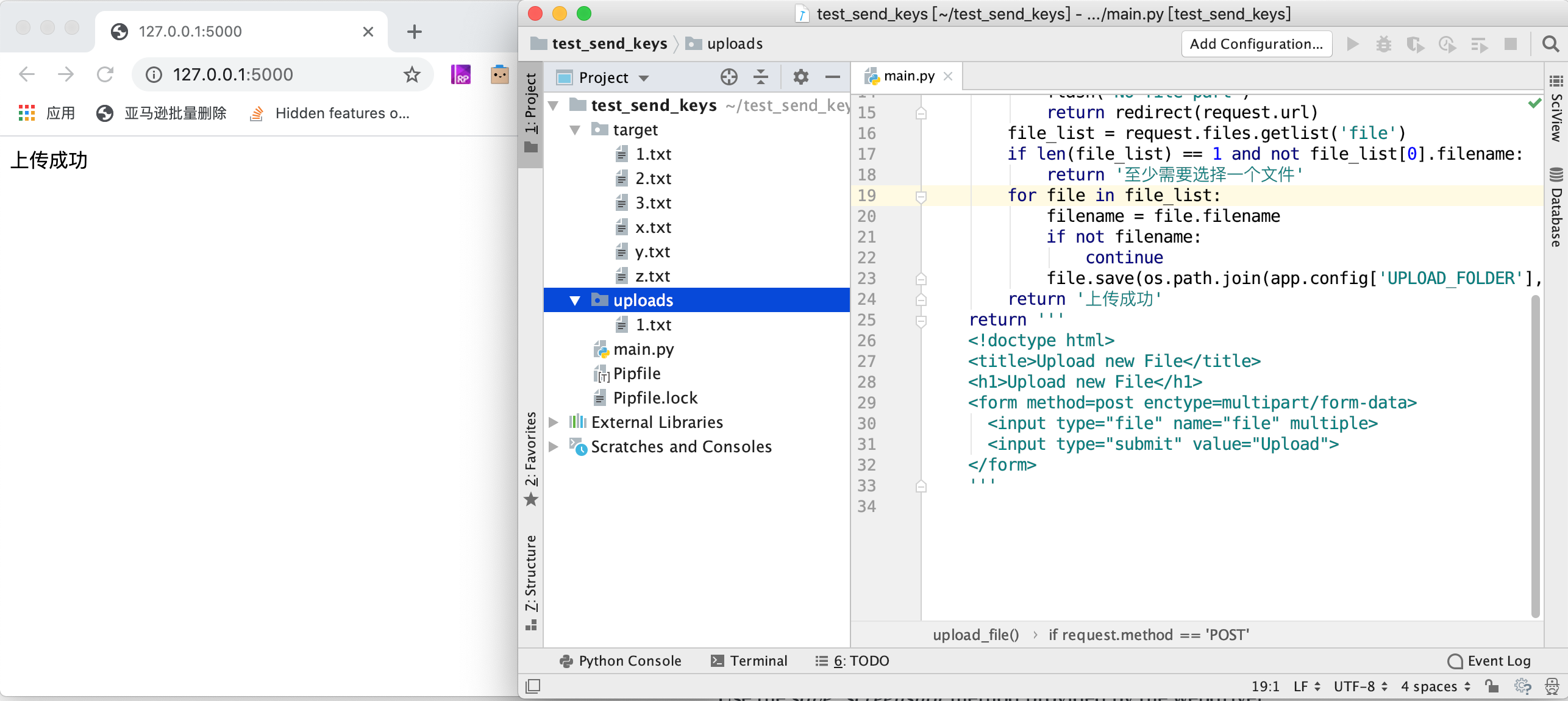Image resolution: width=1568 pixels, height=701 pixels.
Task: Select 1.txt under uploads folder
Action: tap(643, 325)
